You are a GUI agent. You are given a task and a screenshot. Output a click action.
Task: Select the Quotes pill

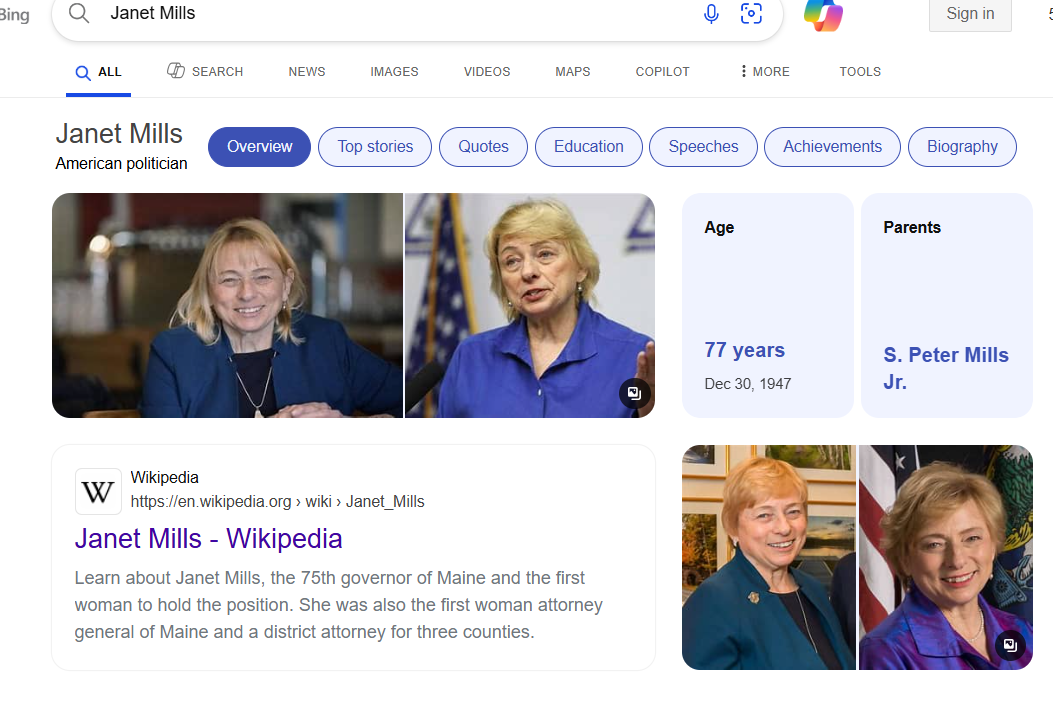point(484,146)
